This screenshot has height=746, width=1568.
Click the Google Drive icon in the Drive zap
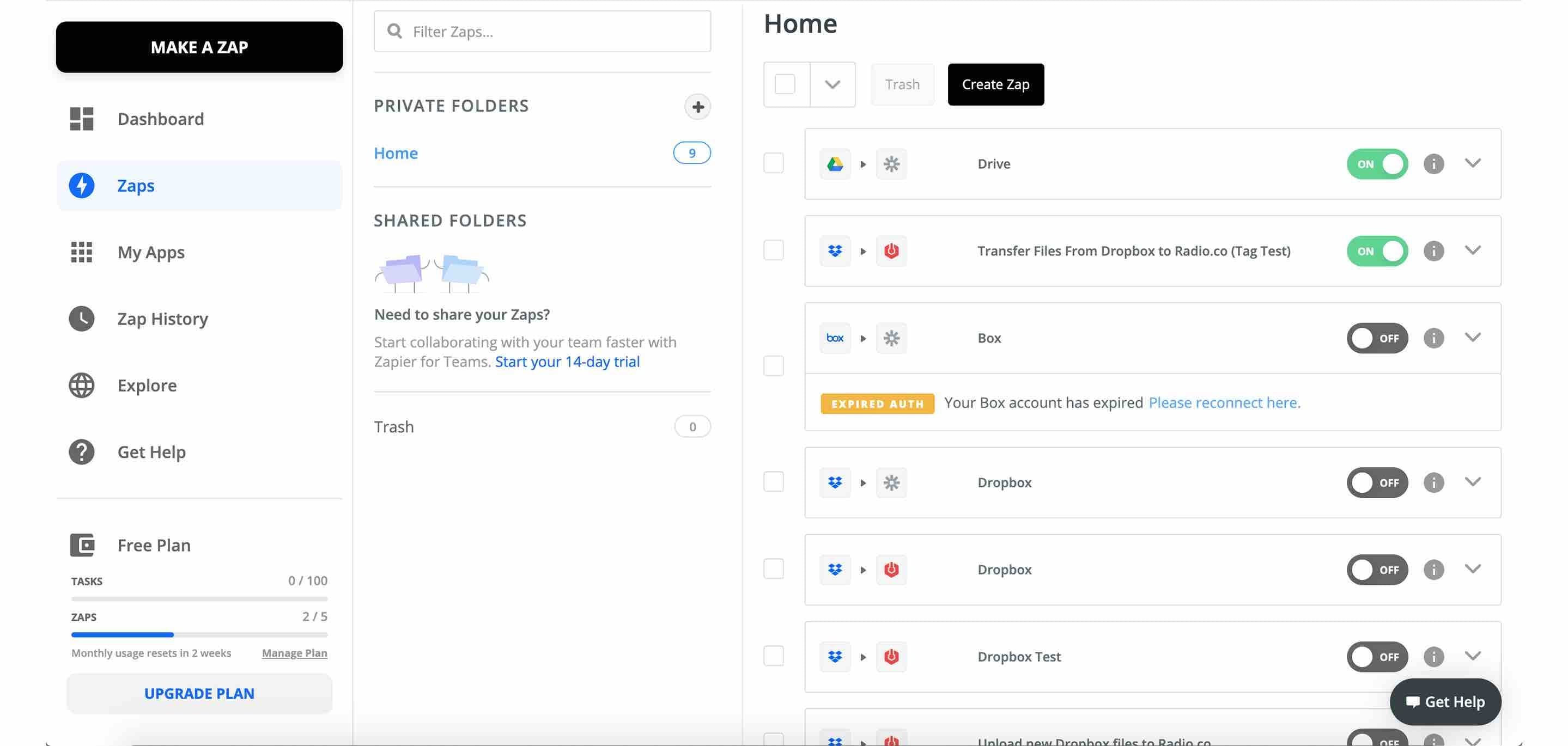pyautogui.click(x=835, y=164)
